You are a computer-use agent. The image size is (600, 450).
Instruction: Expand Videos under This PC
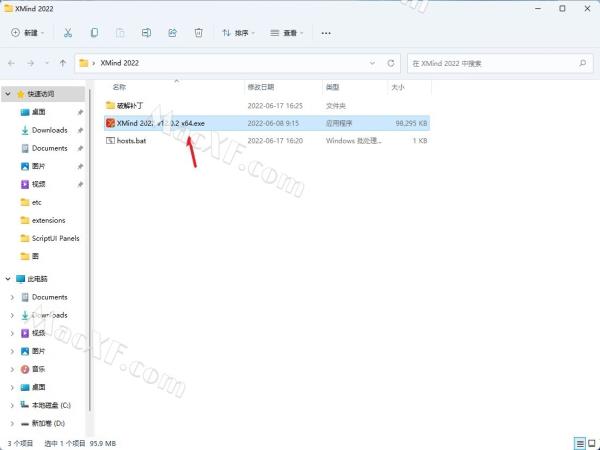12,333
